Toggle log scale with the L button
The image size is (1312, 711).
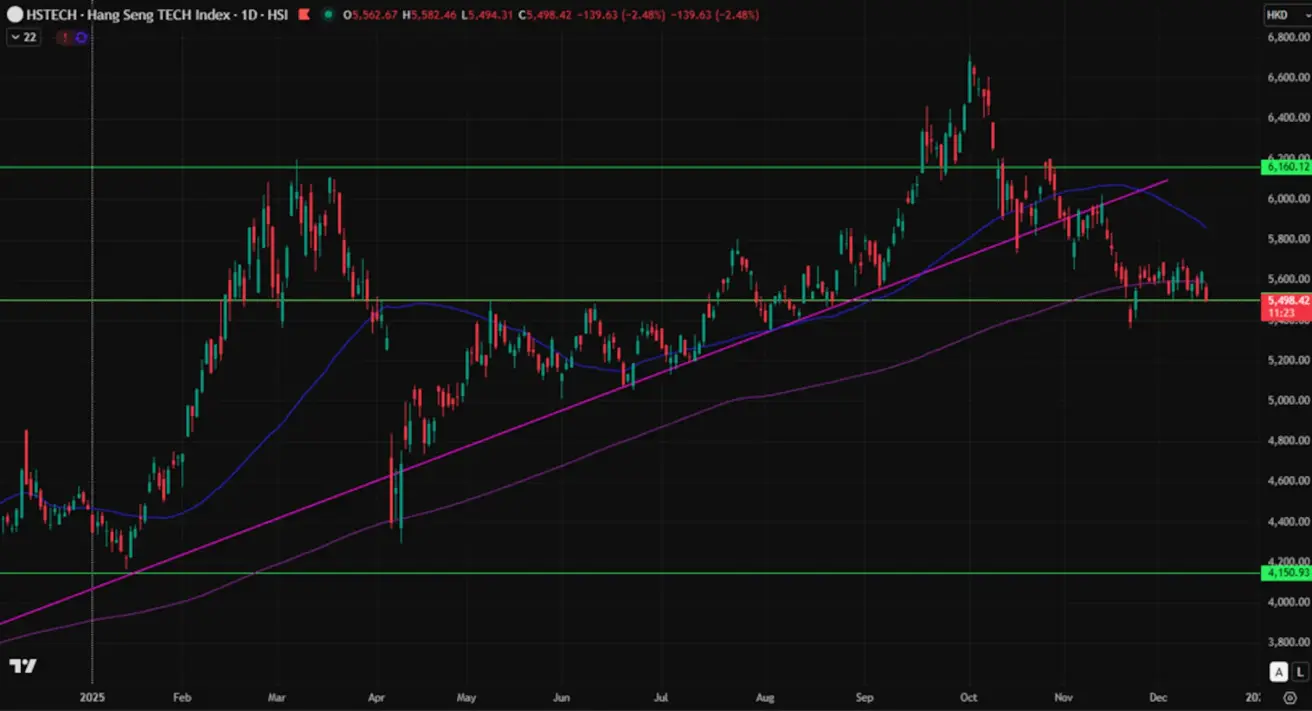(1297, 671)
